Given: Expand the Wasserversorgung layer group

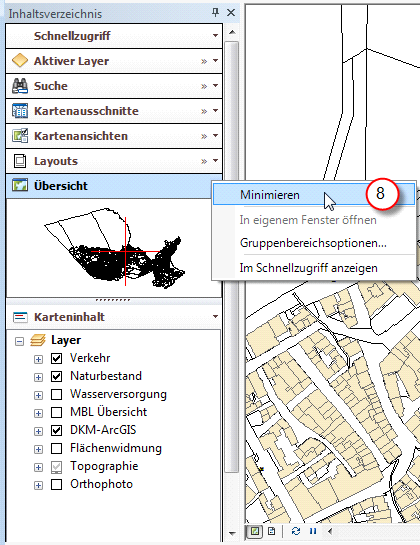Looking at the screenshot, I should (x=38, y=396).
